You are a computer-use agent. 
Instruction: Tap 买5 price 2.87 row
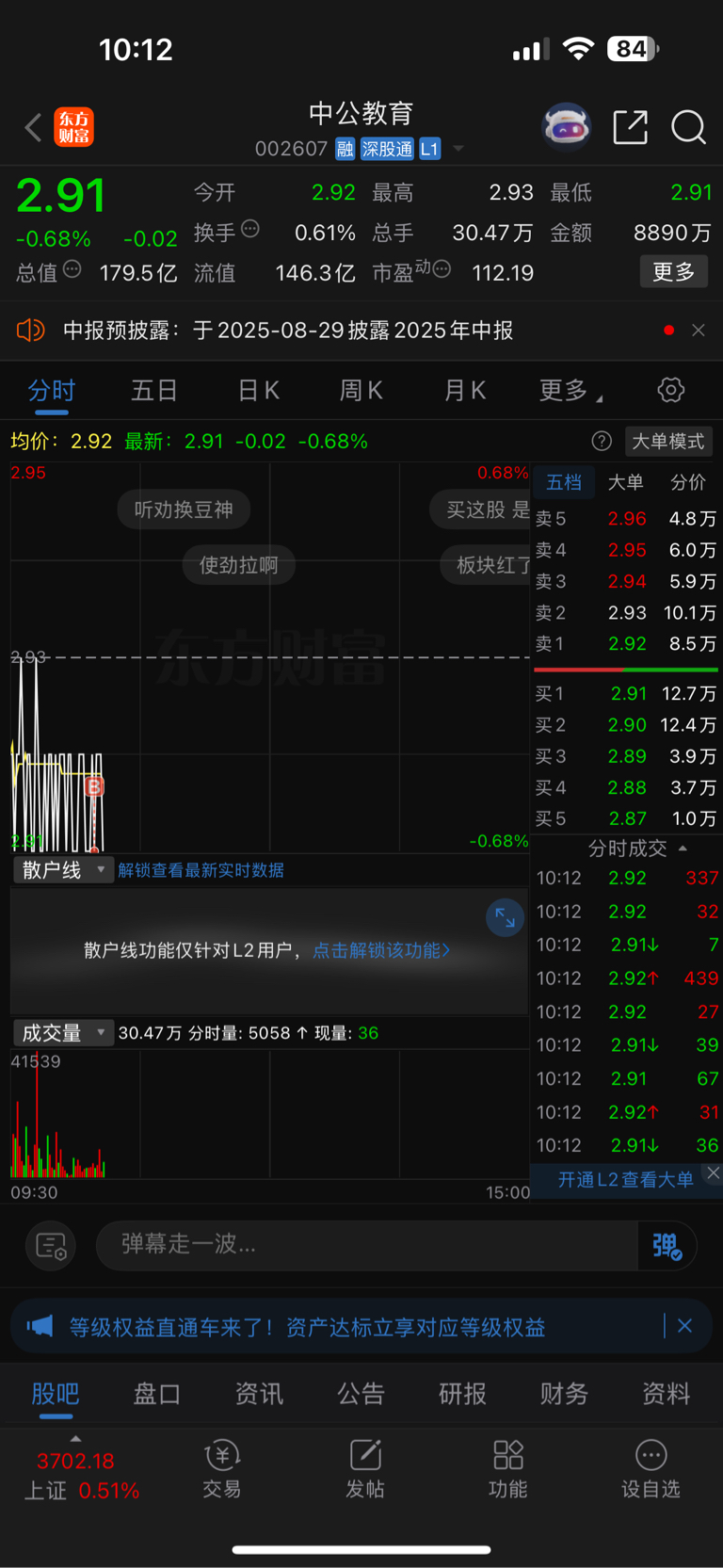point(626,818)
